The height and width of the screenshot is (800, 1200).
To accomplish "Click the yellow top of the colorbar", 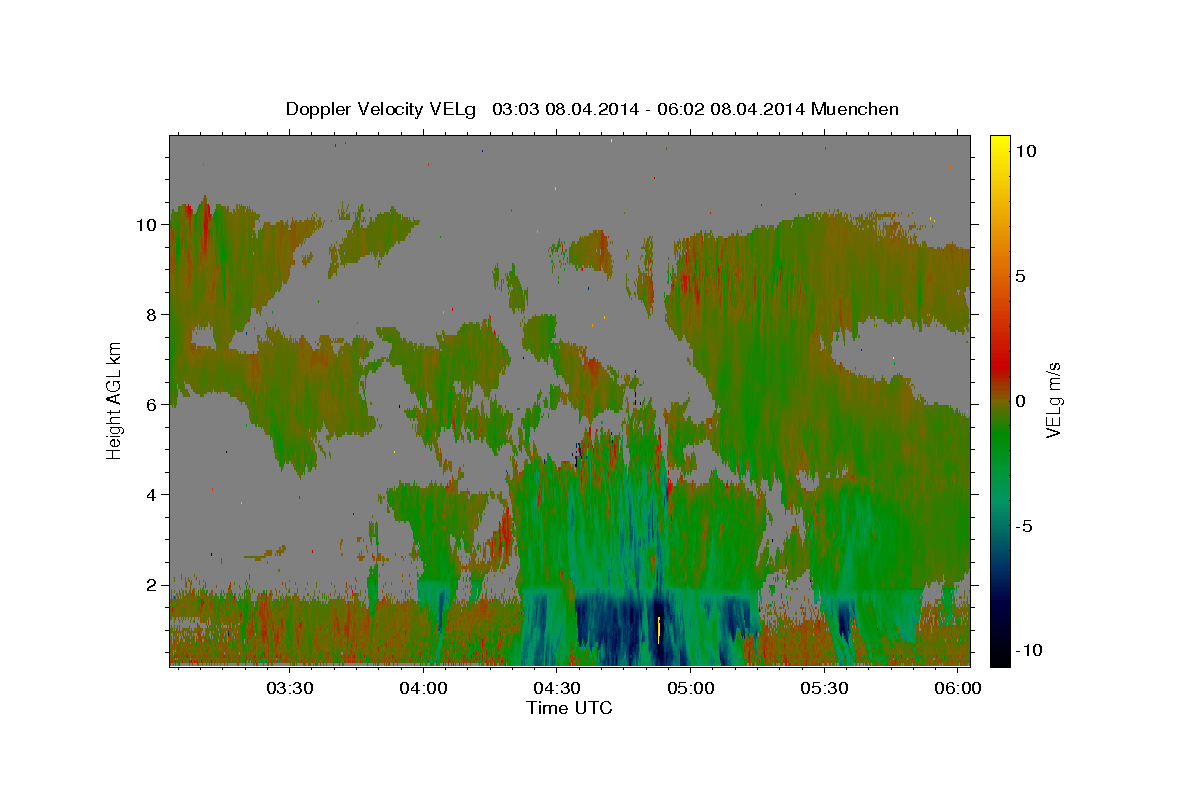I will [x=999, y=145].
